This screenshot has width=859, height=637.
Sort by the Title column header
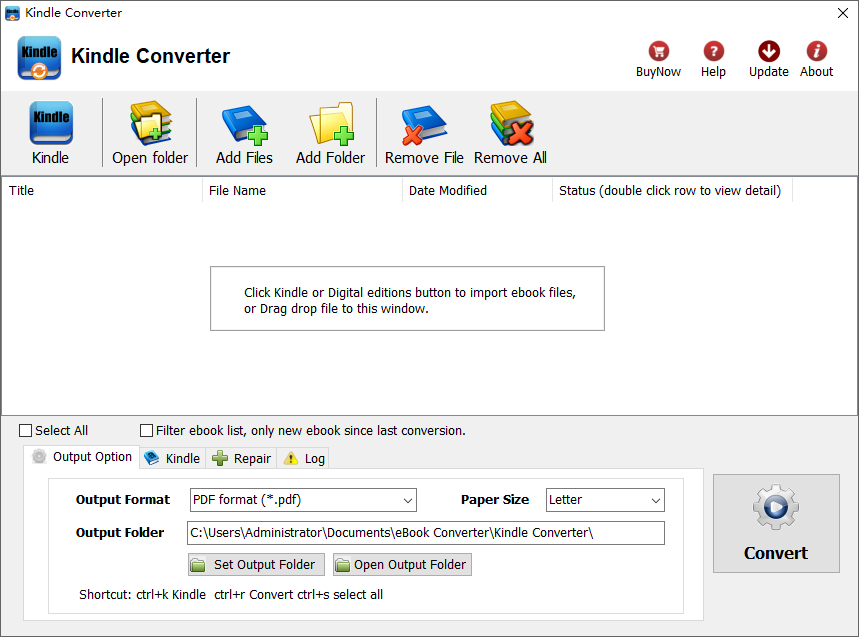pyautogui.click(x=102, y=191)
